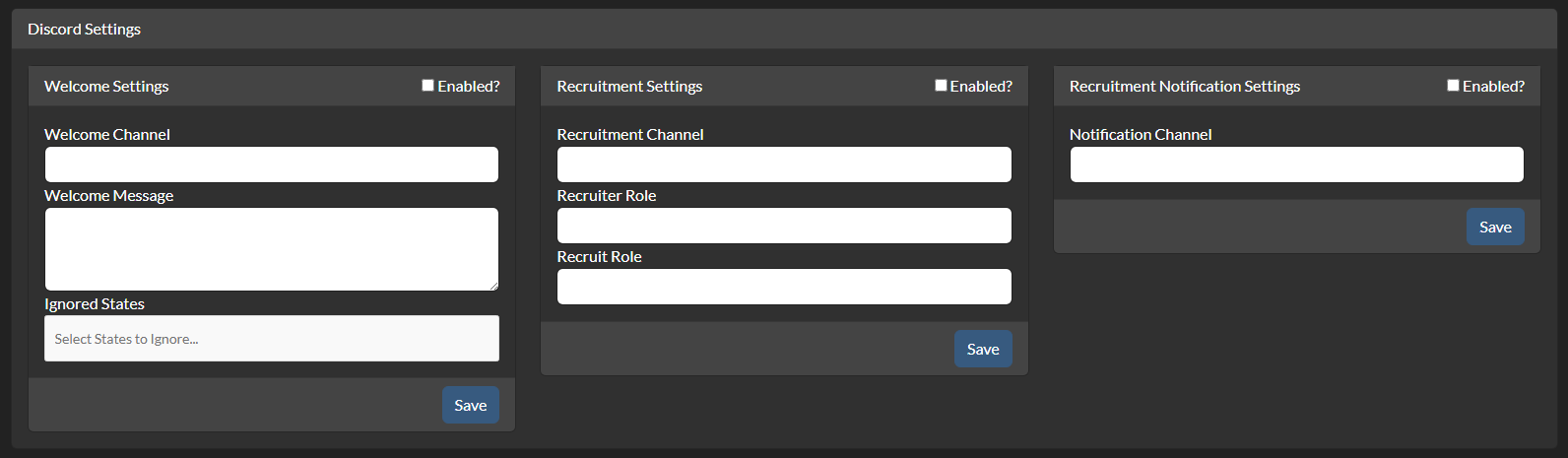Click the Welcome Message text area
Viewport: 1568px width, 458px height.
tap(272, 249)
